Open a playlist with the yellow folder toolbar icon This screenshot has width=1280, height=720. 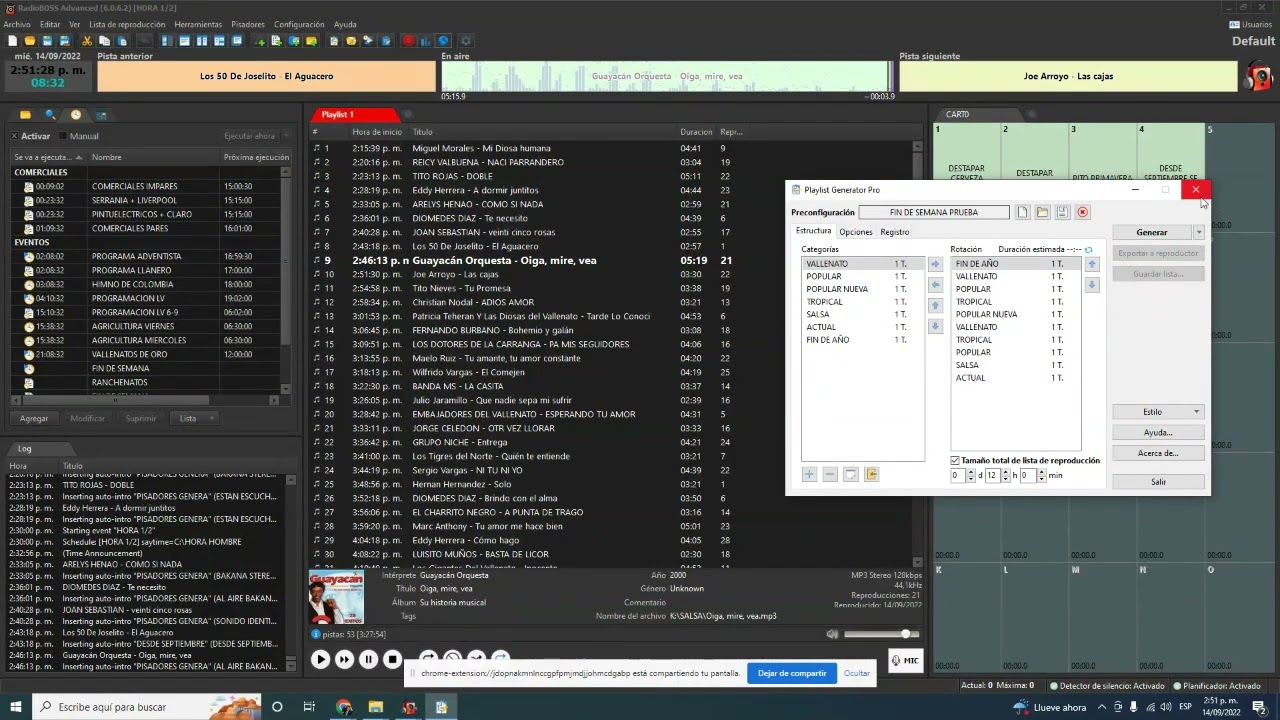point(30,41)
